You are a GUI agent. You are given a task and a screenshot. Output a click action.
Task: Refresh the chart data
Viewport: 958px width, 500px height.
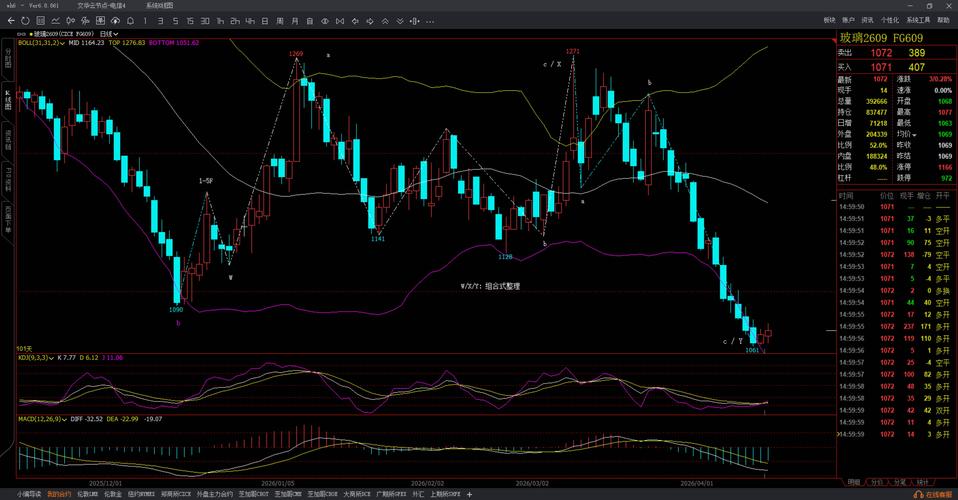coord(25,21)
